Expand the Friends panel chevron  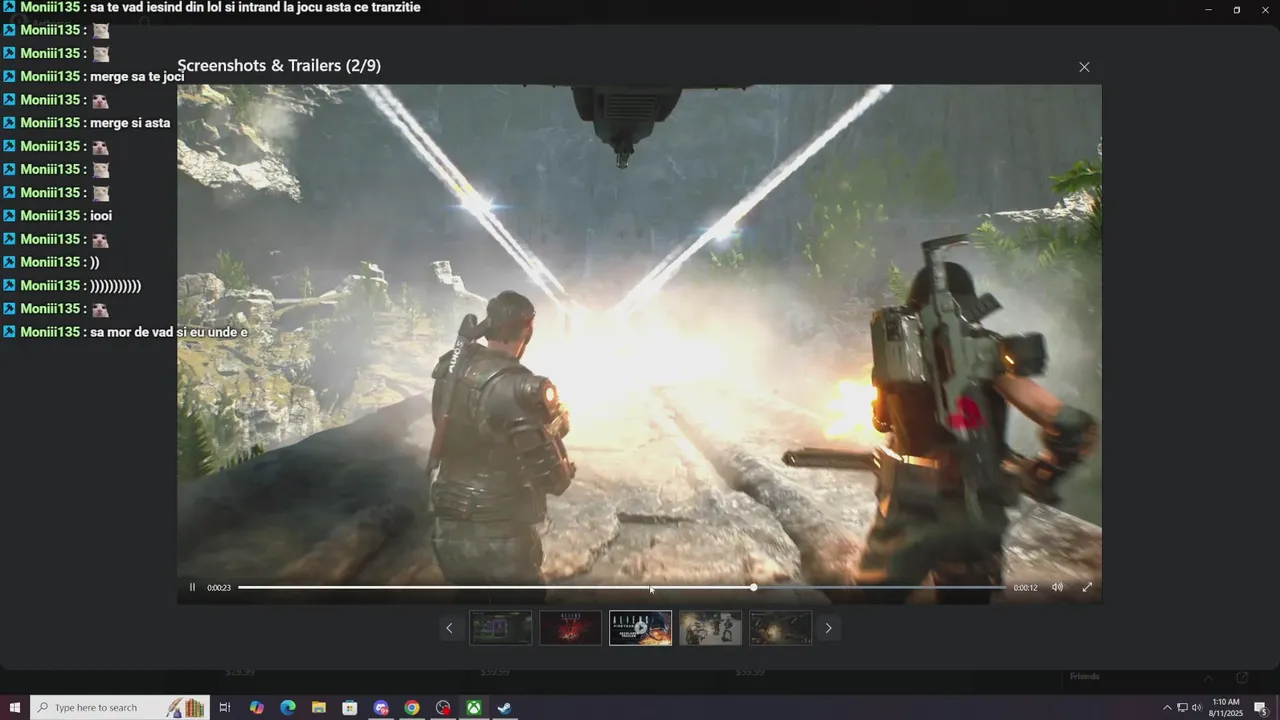[1208, 678]
